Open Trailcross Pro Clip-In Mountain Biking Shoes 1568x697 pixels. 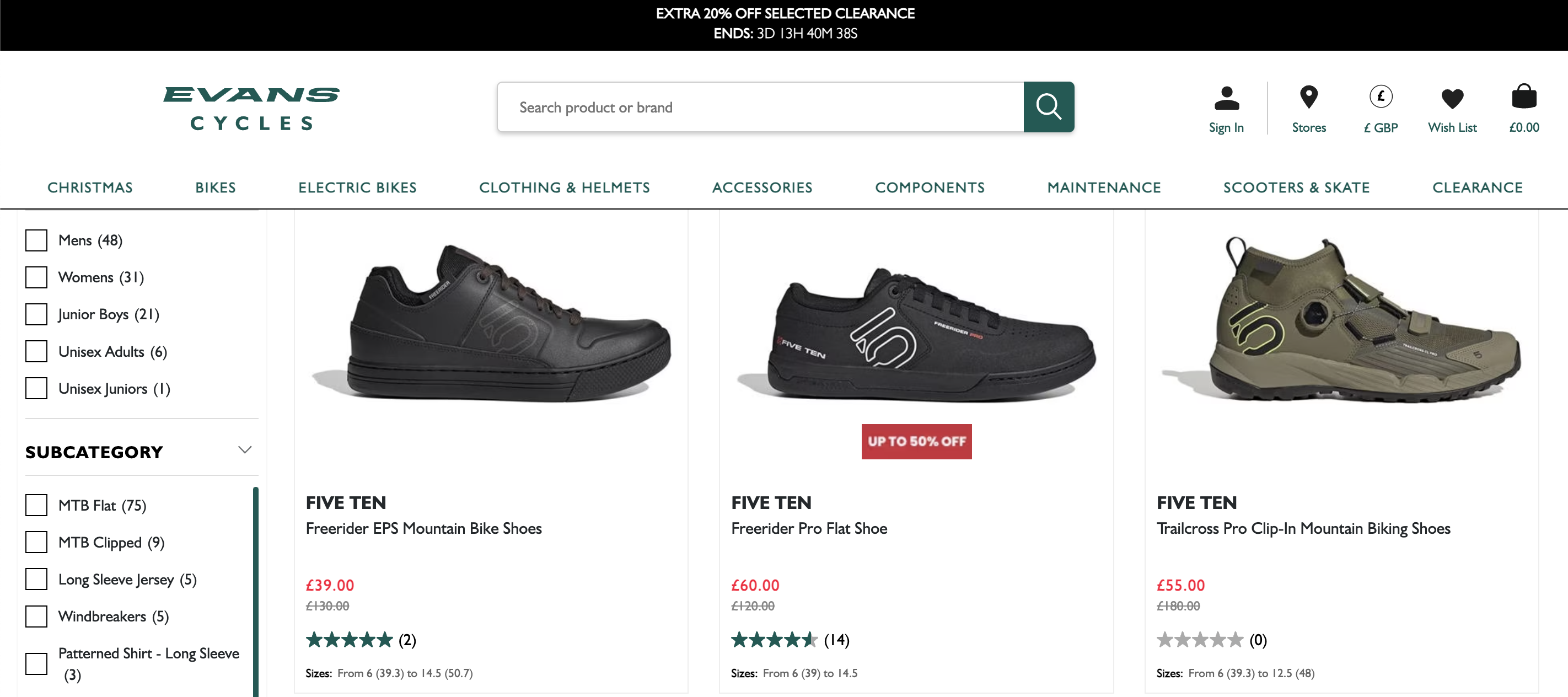click(1303, 528)
